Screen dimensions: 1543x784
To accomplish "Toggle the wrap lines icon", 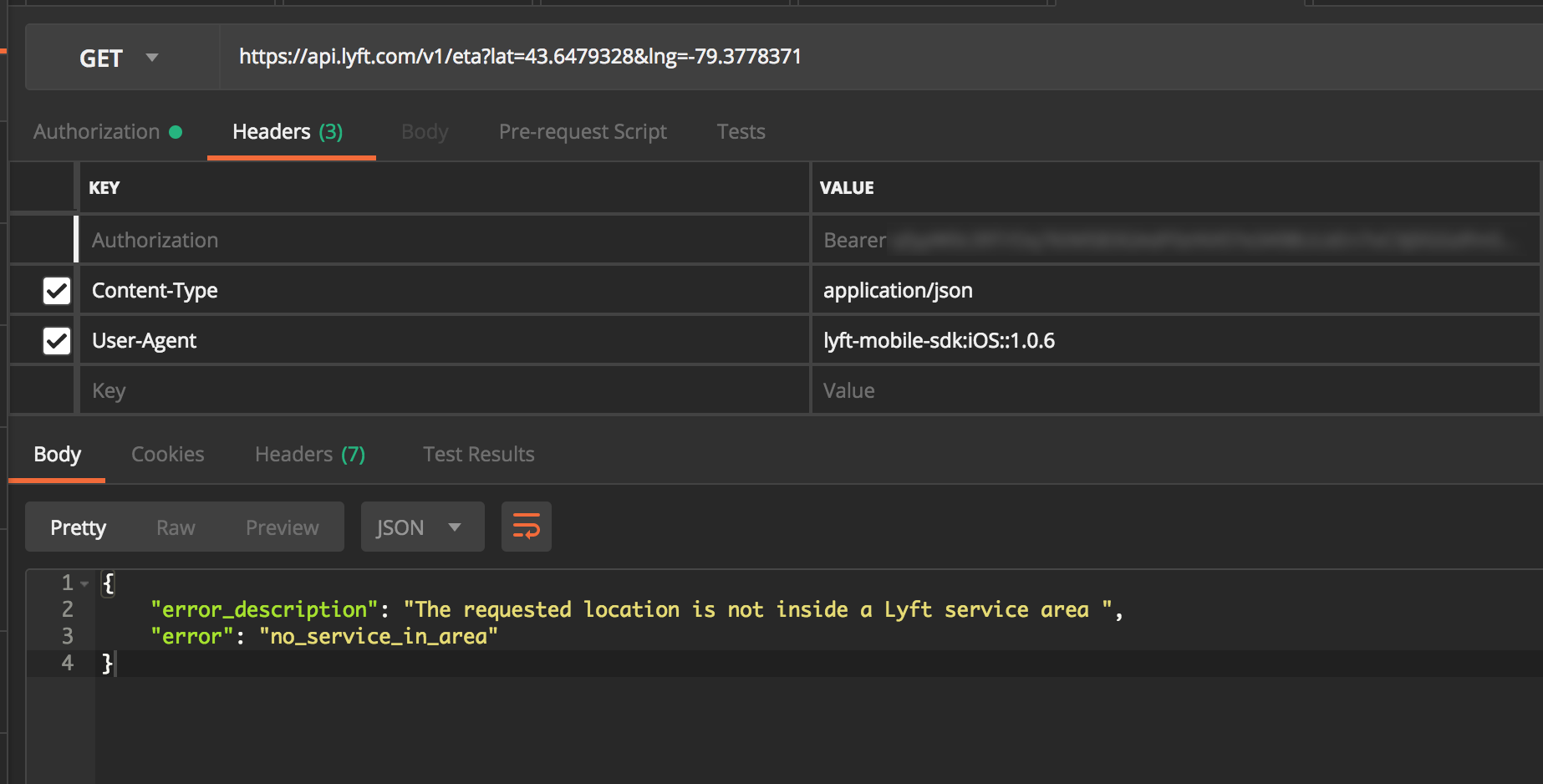I will click(x=526, y=527).
